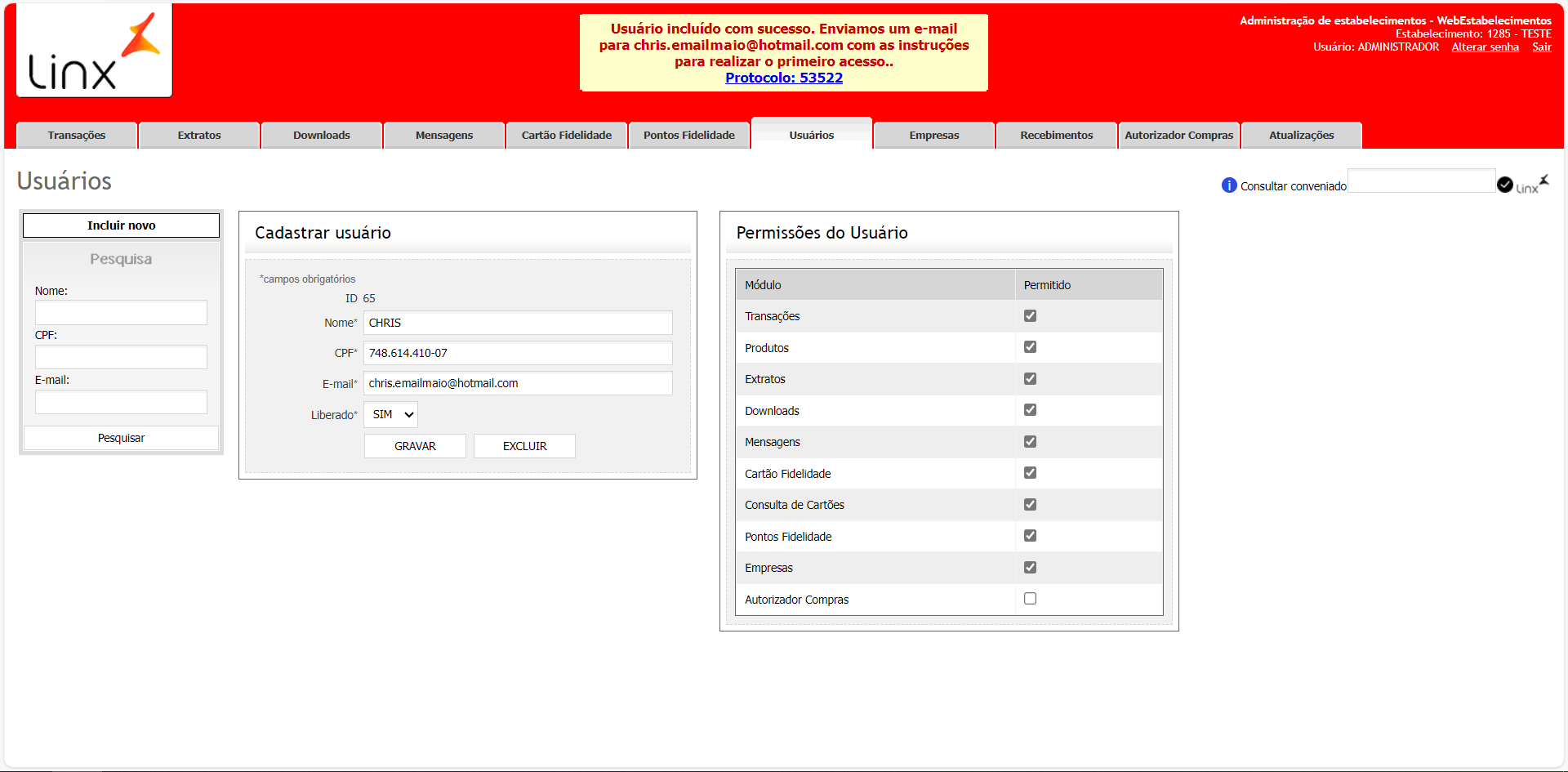Uncheck the Empresas permission checkbox

pyautogui.click(x=1030, y=567)
